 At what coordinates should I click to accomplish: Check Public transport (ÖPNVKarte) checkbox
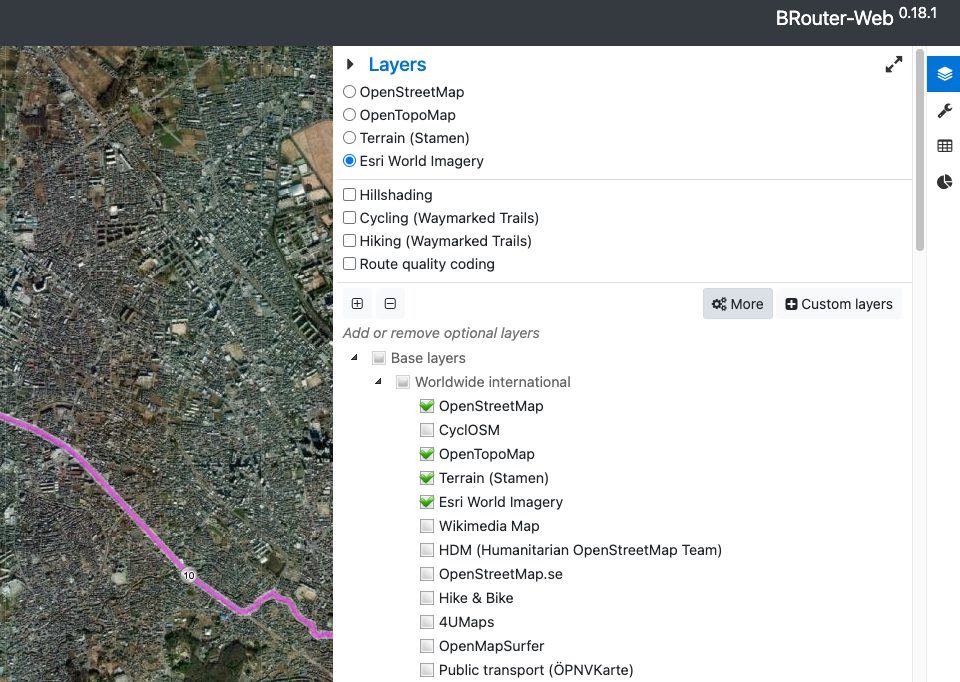pyautogui.click(x=427, y=670)
